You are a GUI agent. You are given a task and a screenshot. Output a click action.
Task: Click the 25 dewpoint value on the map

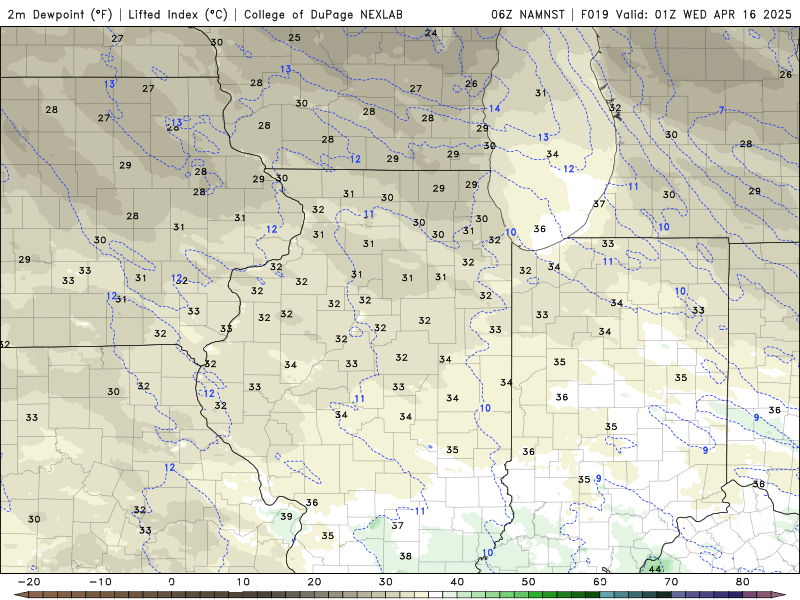pyautogui.click(x=294, y=37)
